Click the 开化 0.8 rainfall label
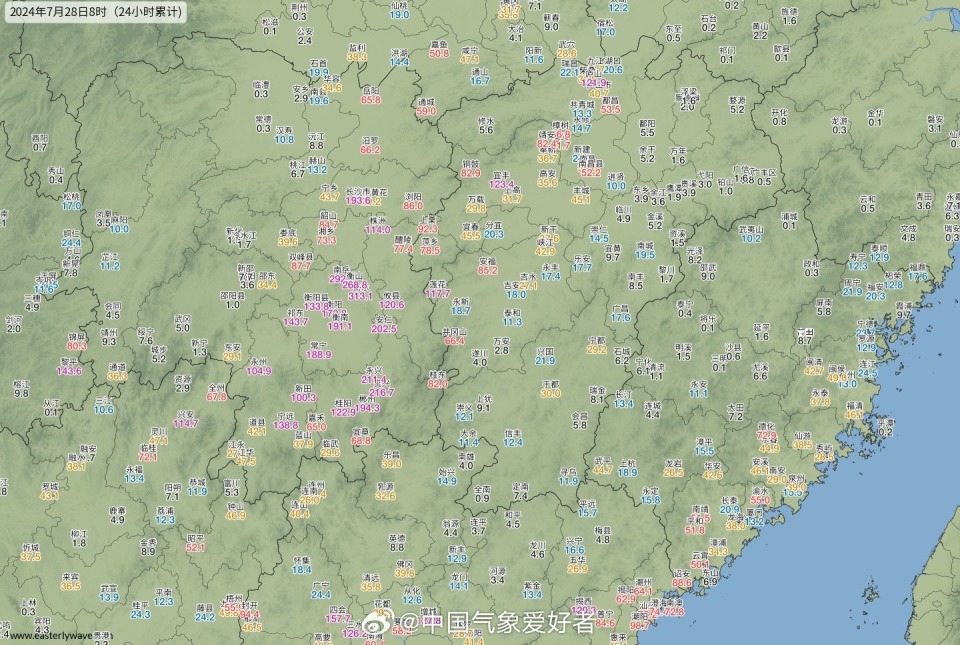The height and width of the screenshot is (645, 960). (x=779, y=117)
